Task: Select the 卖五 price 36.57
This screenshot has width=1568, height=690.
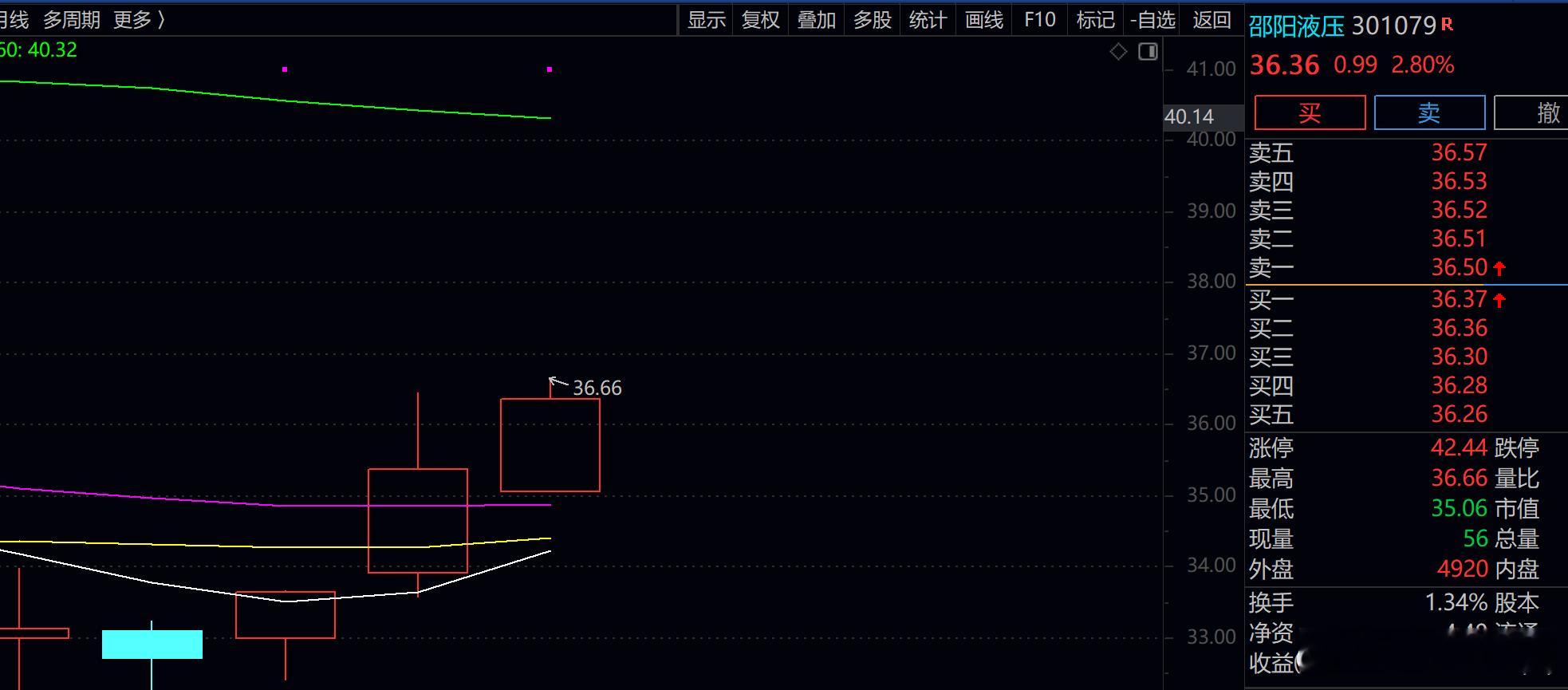Action: 1459,152
